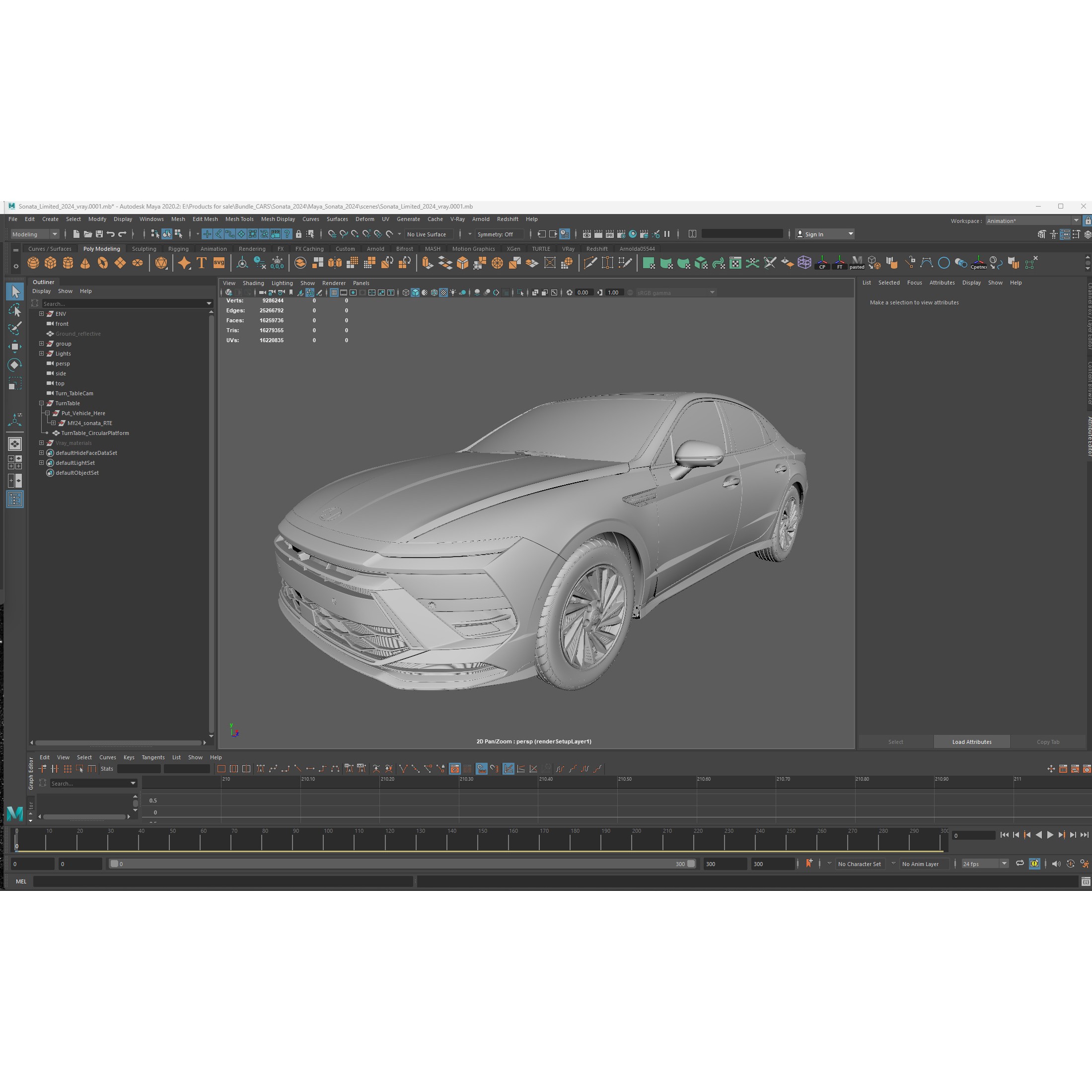Expand the Lights group in Outliner
Image resolution: width=1092 pixels, height=1092 pixels.
(x=41, y=353)
